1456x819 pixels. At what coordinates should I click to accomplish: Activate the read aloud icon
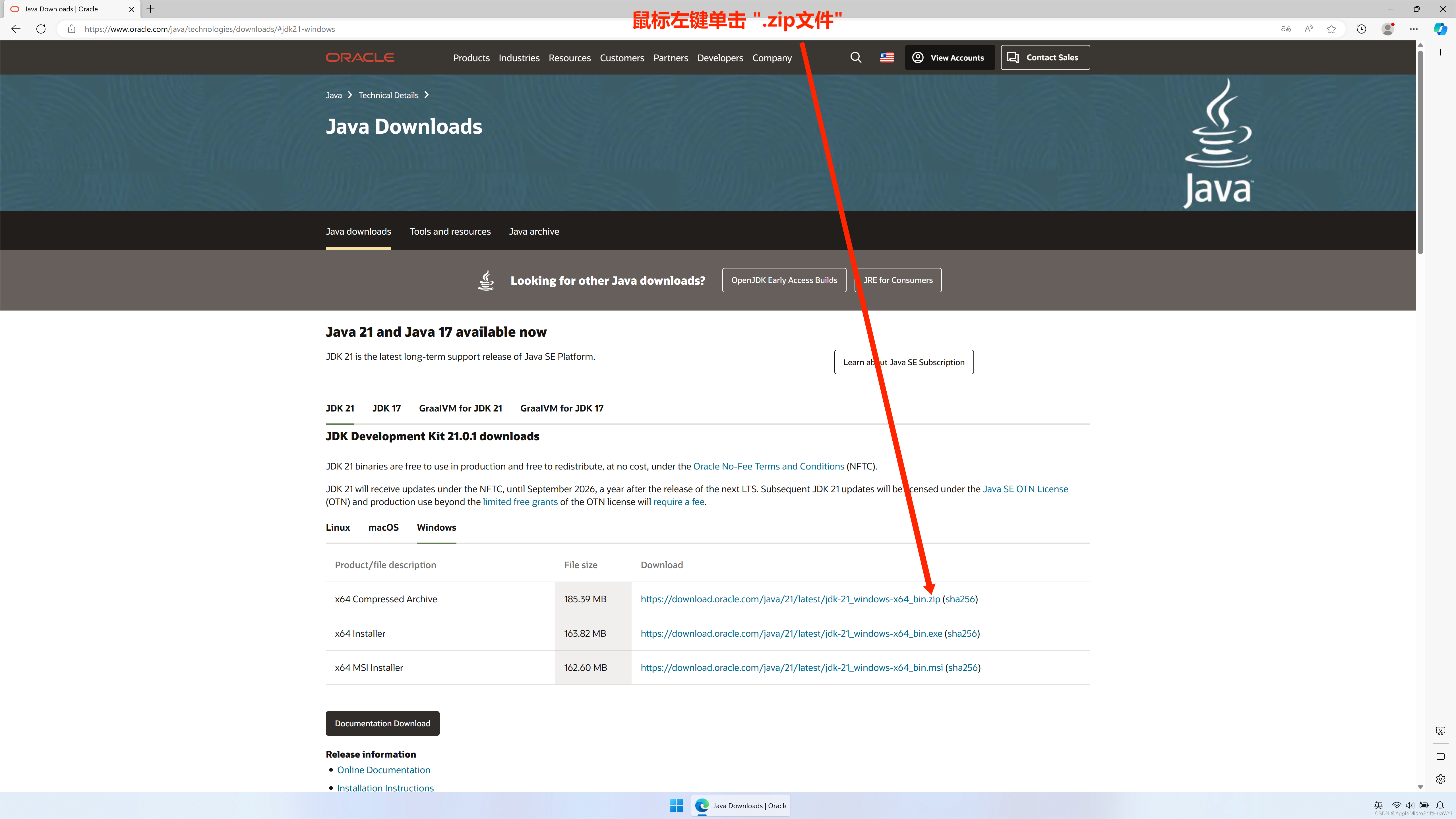point(1309,29)
